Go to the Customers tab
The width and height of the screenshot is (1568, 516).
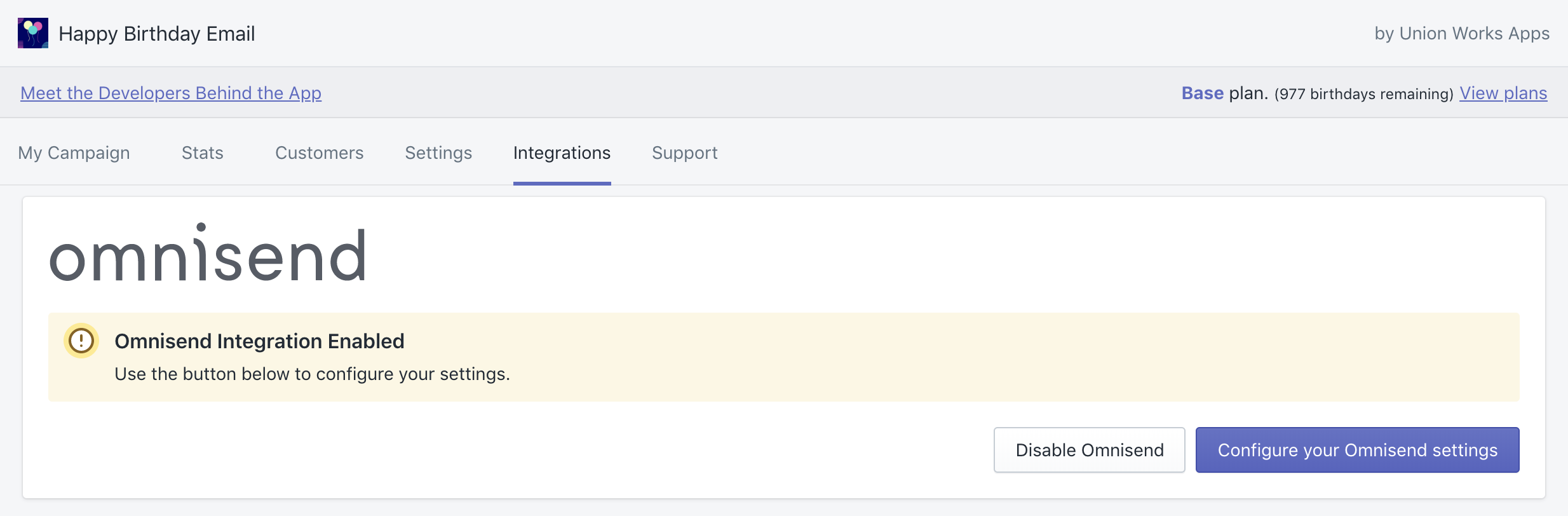tap(319, 153)
